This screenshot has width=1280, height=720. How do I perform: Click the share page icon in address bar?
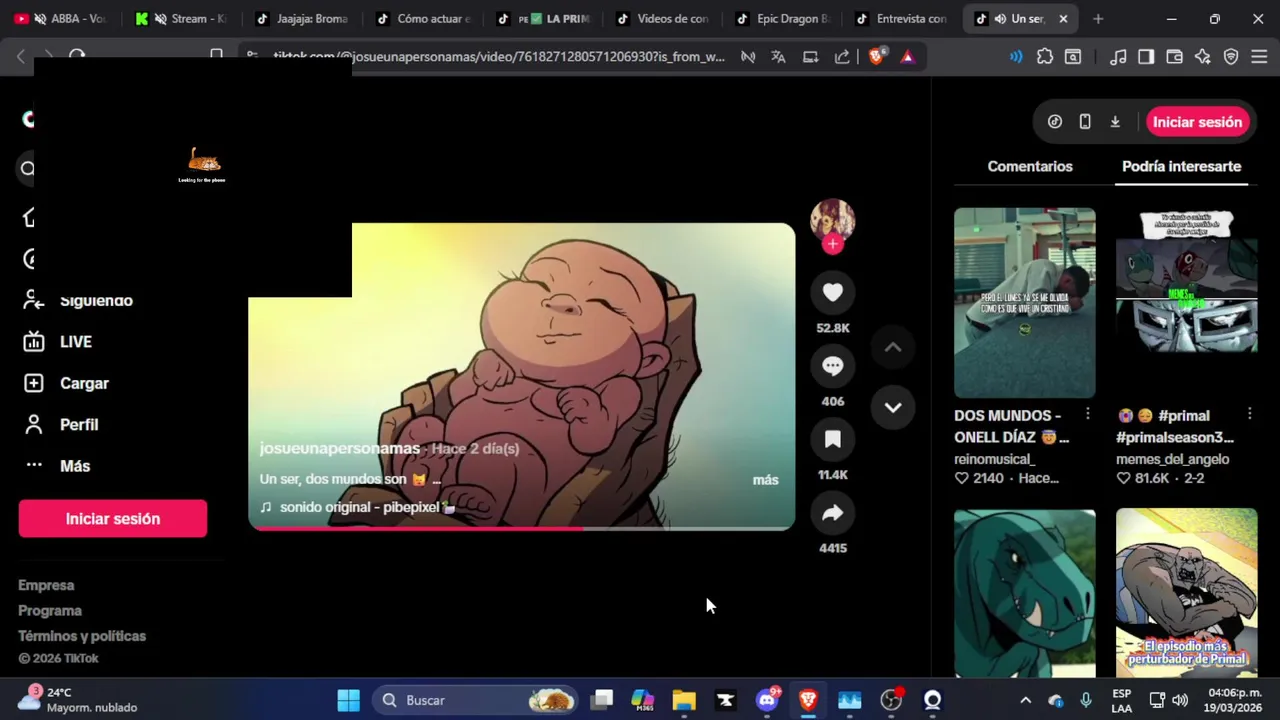click(x=842, y=57)
